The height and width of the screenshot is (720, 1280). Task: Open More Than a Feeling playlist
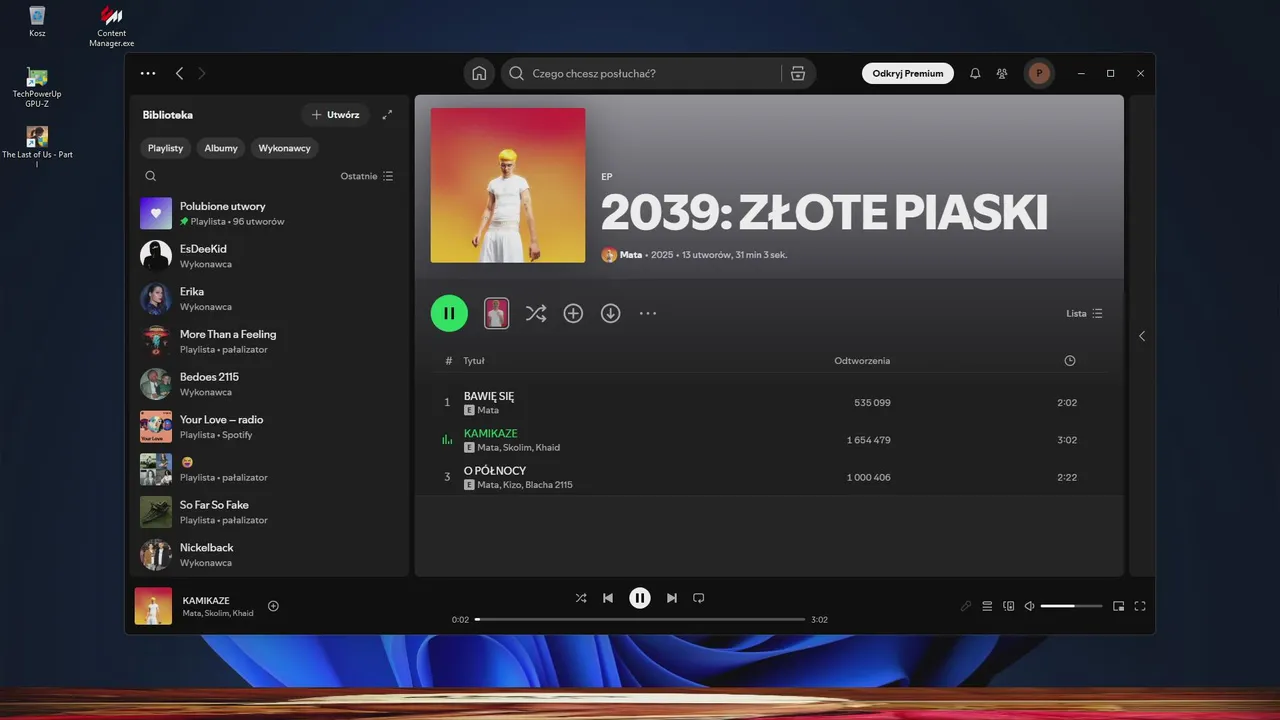pos(270,341)
